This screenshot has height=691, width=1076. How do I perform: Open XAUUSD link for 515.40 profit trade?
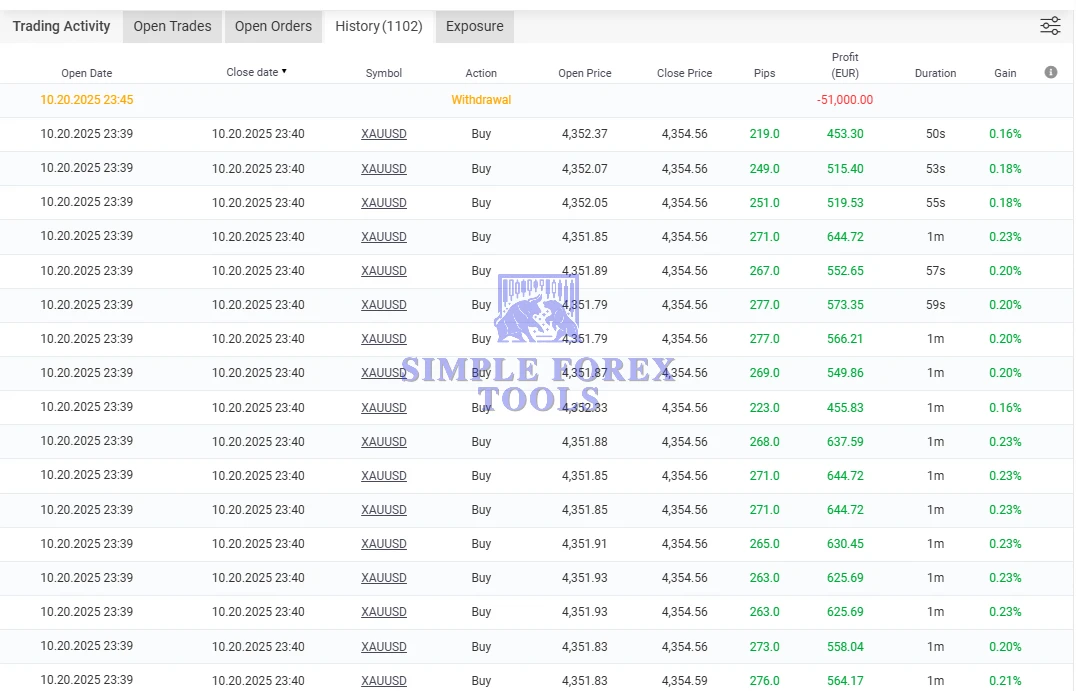click(384, 169)
